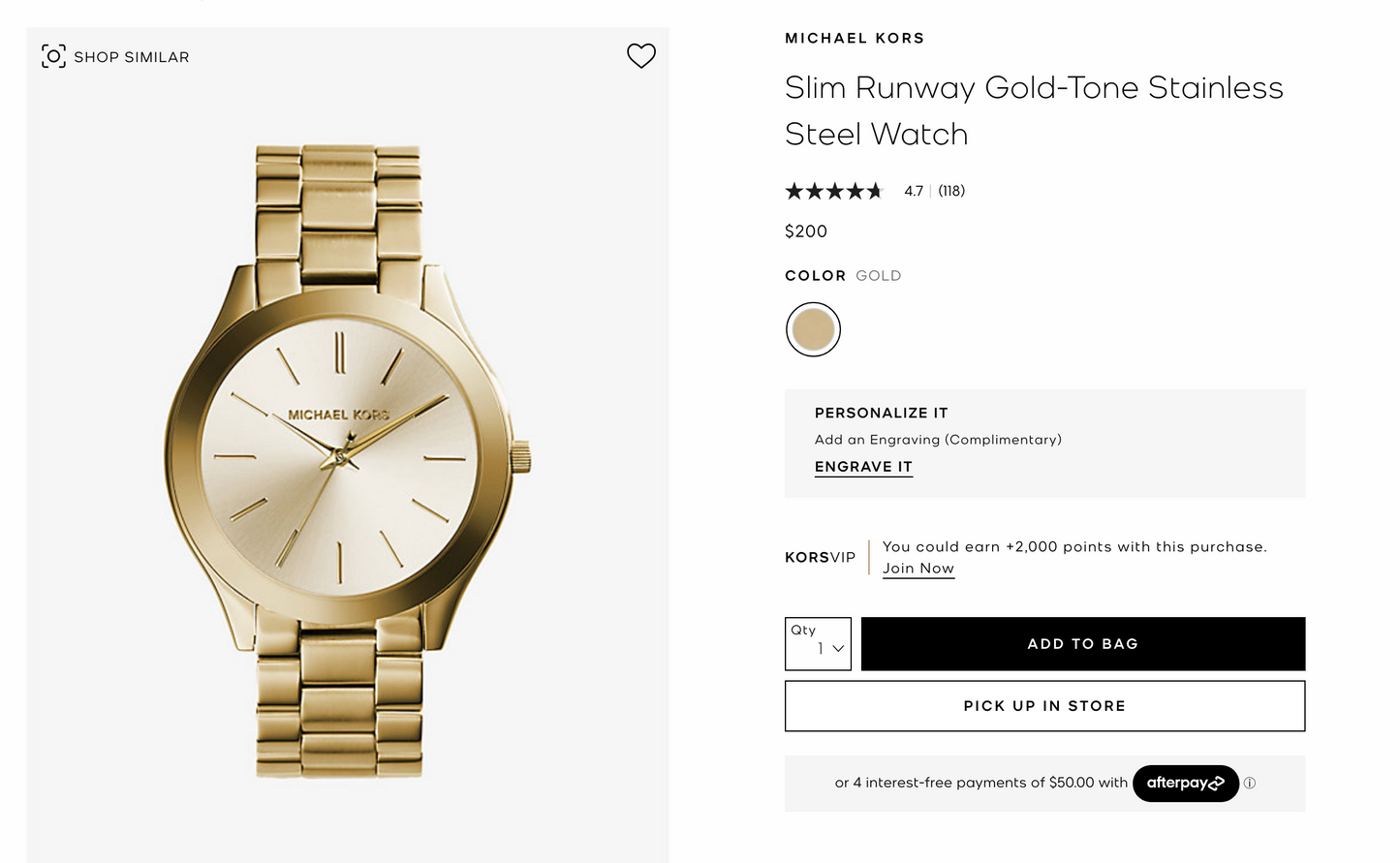This screenshot has height=863, width=1400.
Task: Open the Engrave It link
Action: click(863, 467)
